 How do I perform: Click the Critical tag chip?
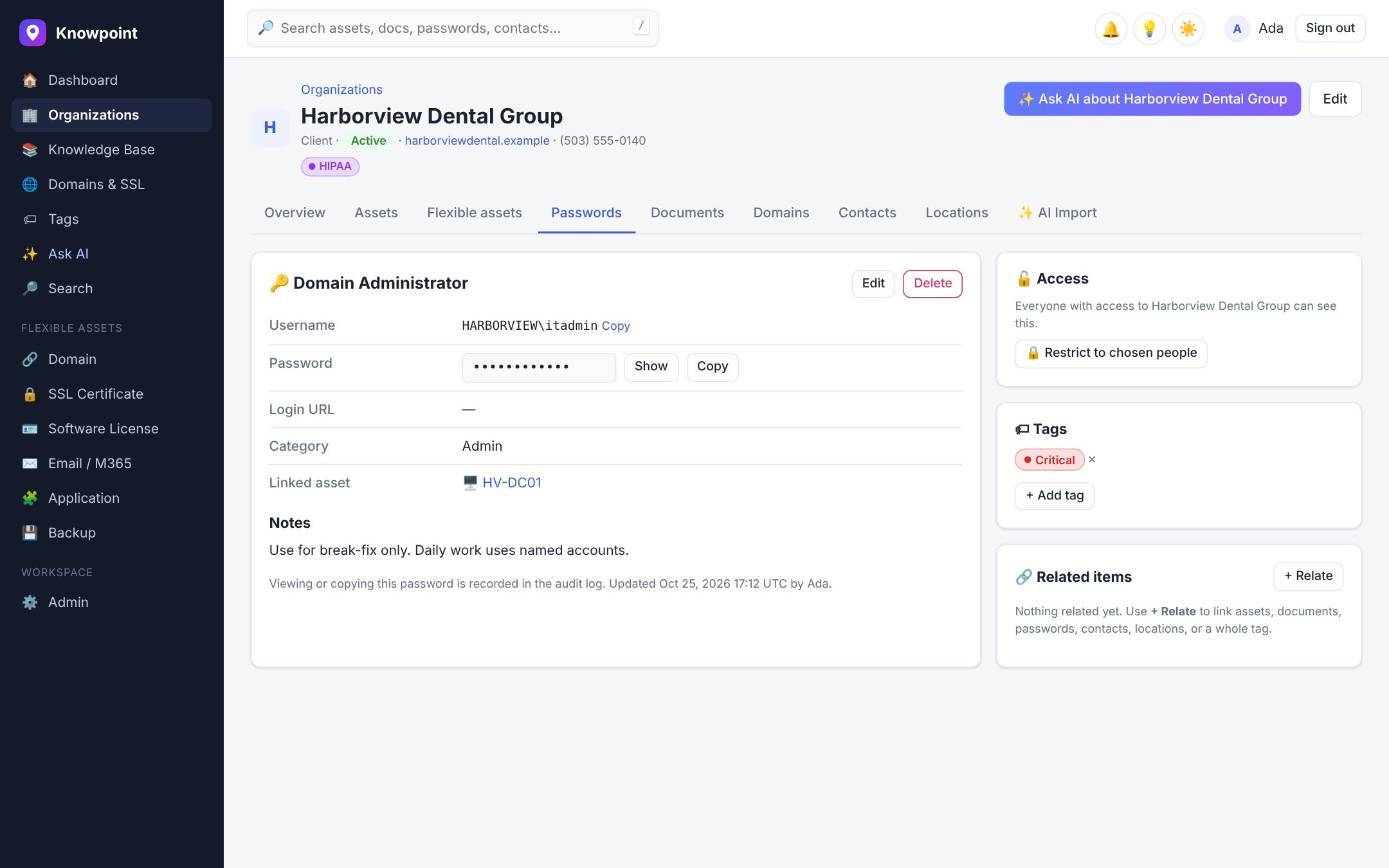1049,460
